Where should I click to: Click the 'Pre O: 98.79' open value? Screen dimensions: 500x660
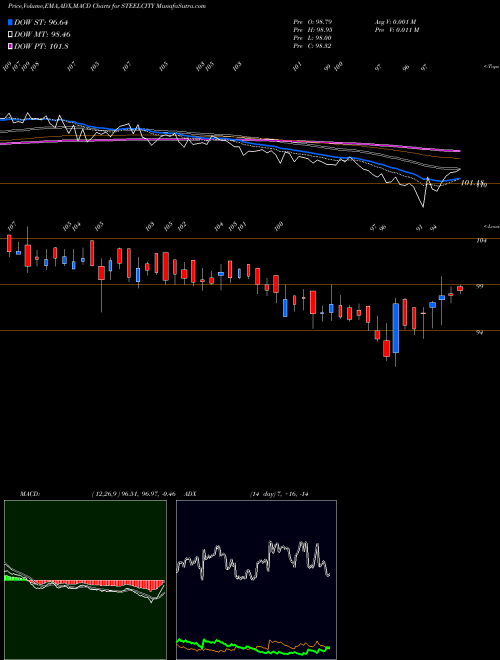[x=313, y=21]
